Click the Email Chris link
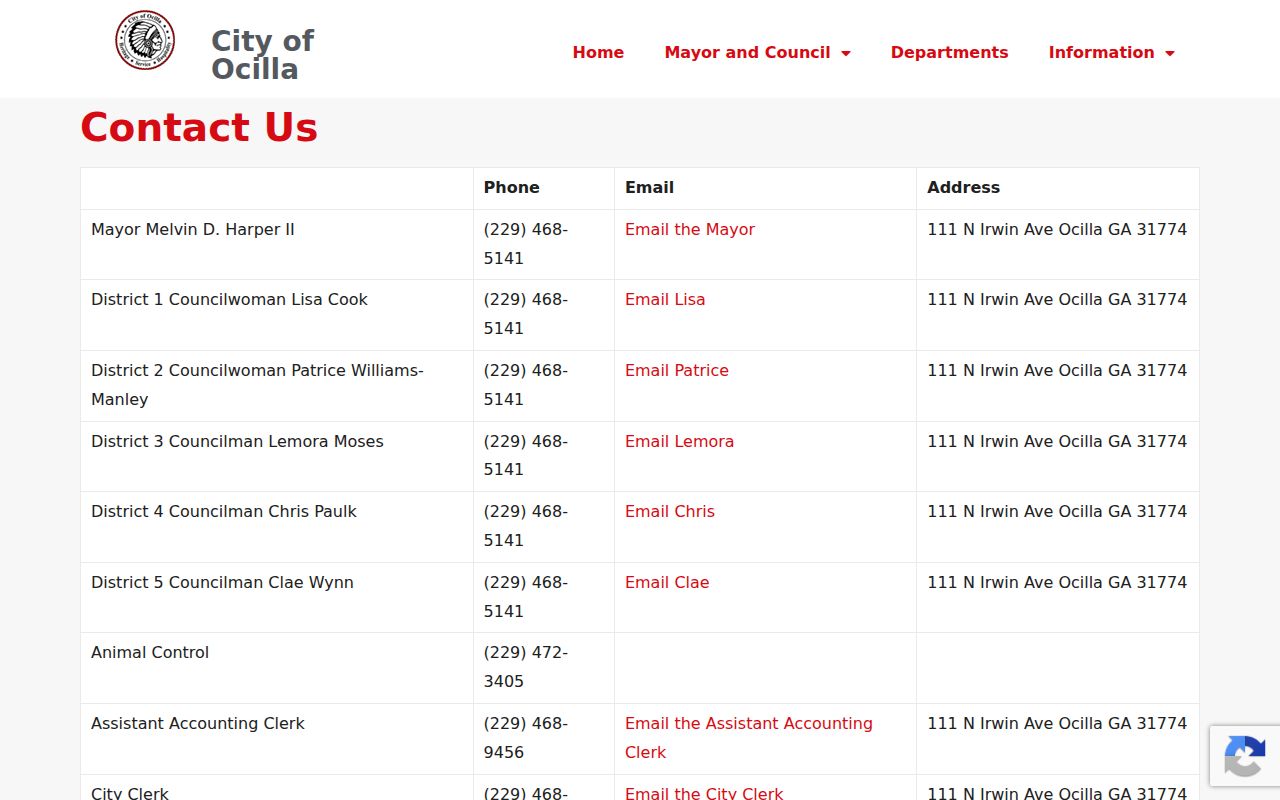 pyautogui.click(x=670, y=511)
